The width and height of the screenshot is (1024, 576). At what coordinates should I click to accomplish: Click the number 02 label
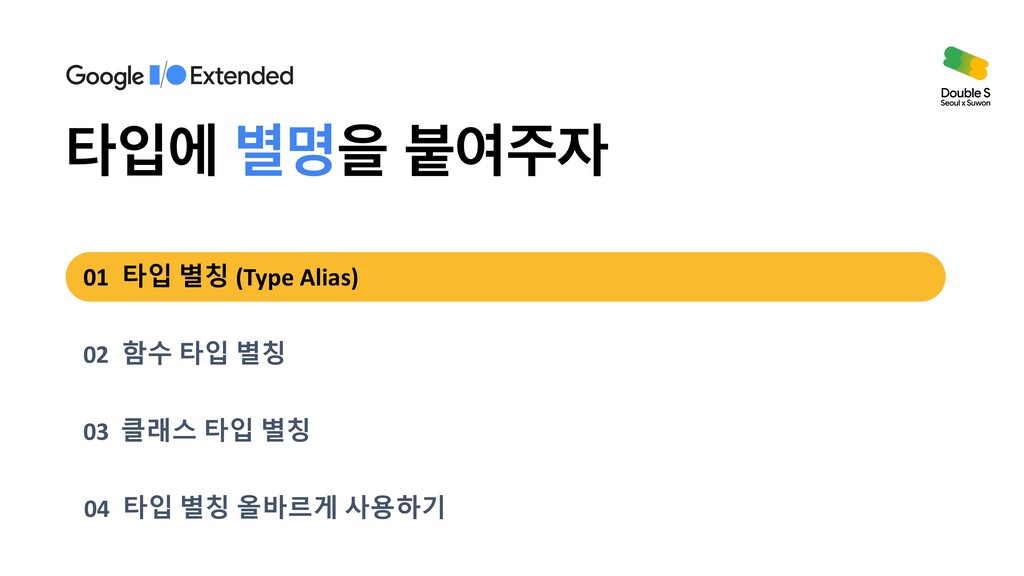tap(95, 355)
